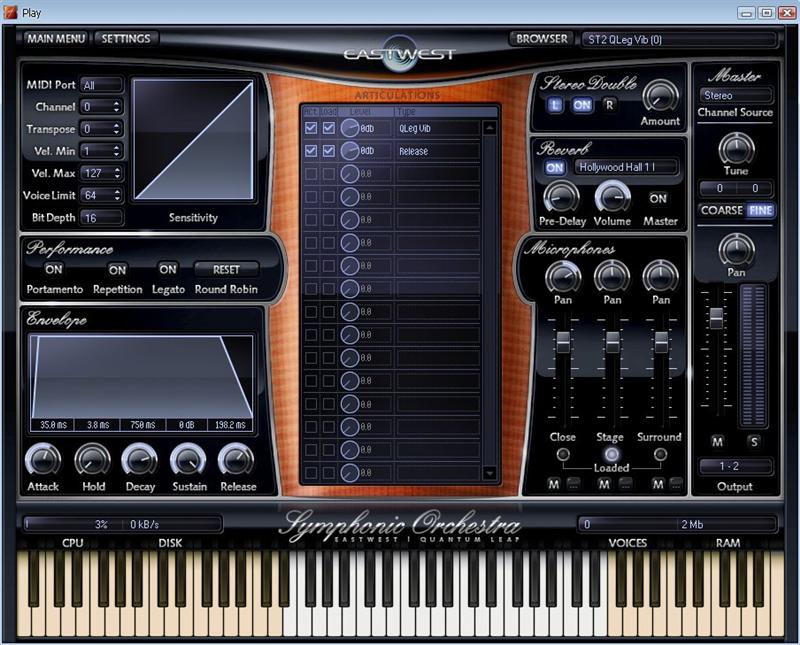This screenshot has height=645, width=800.
Task: Mute the Close microphone channel
Action: pyautogui.click(x=554, y=484)
